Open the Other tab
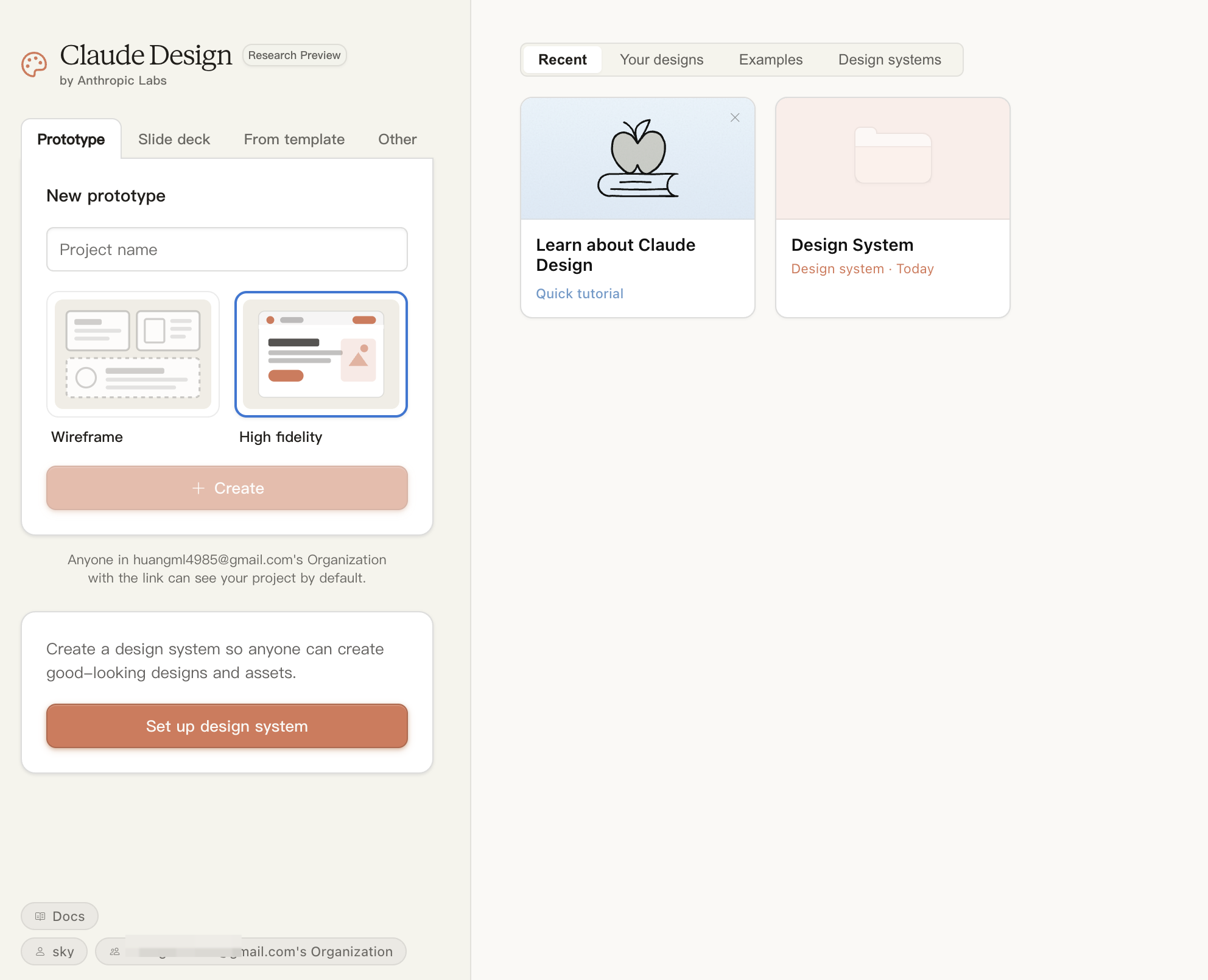 click(x=397, y=139)
